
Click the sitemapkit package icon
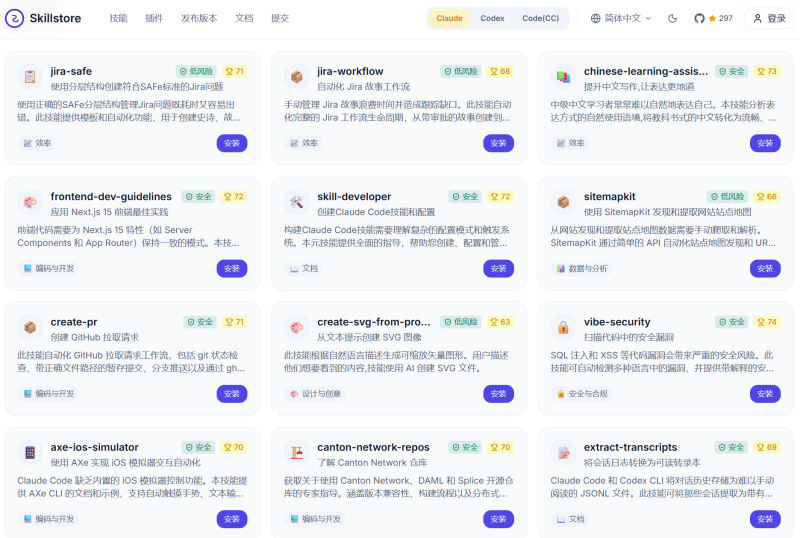click(x=563, y=202)
